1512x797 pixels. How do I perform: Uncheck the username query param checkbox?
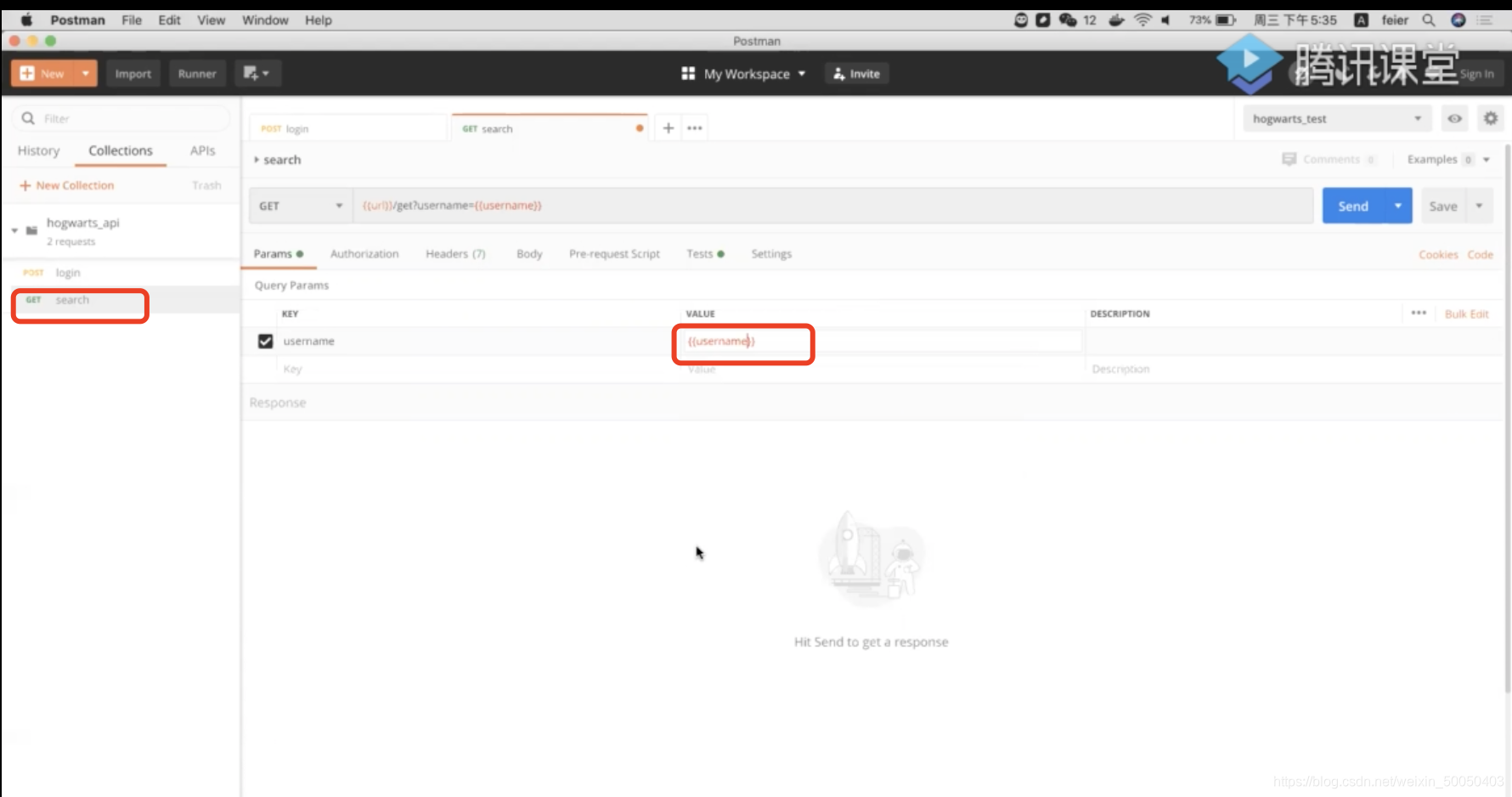pos(265,342)
